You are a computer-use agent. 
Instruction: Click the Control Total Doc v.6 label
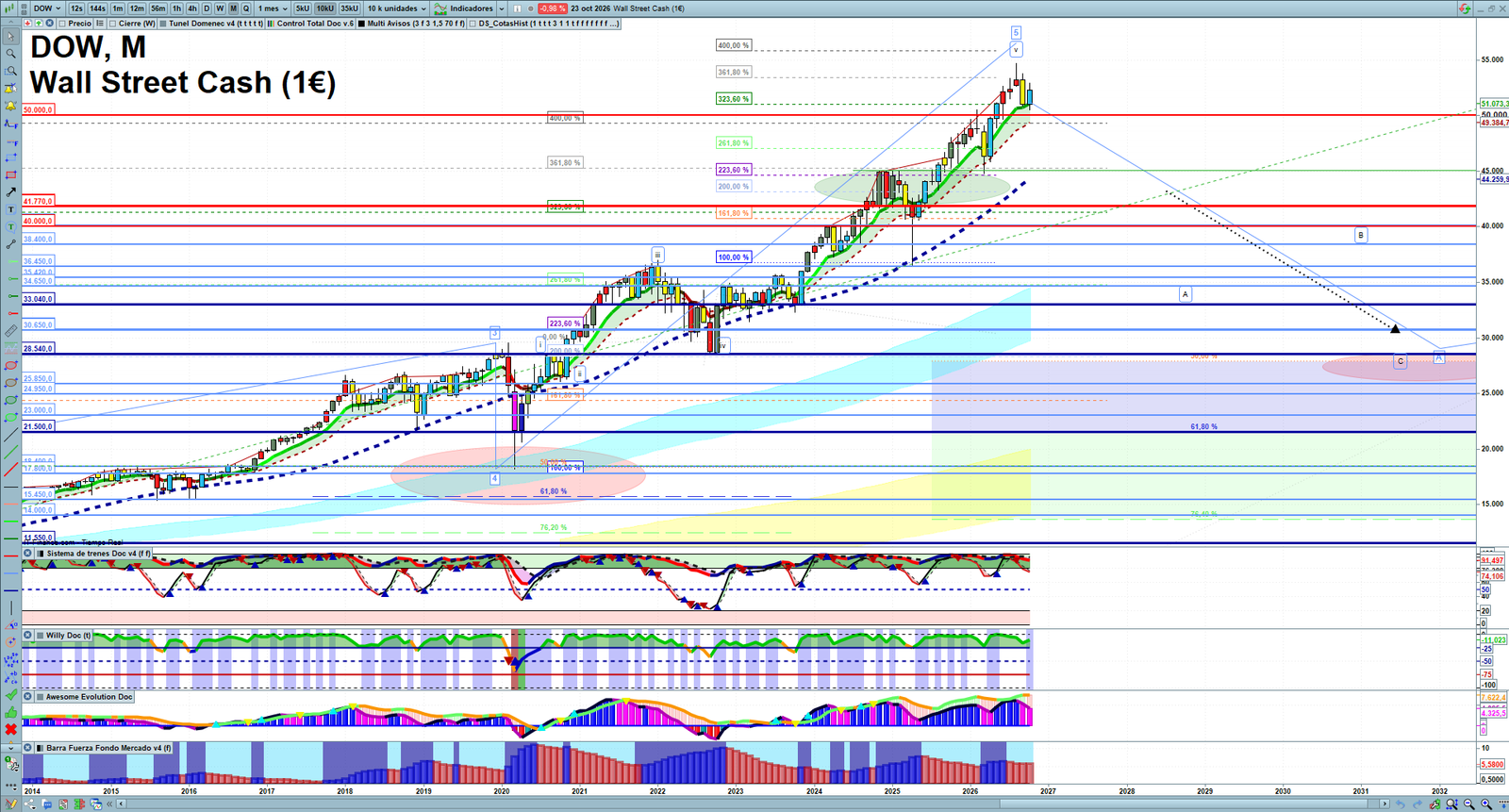[315, 24]
